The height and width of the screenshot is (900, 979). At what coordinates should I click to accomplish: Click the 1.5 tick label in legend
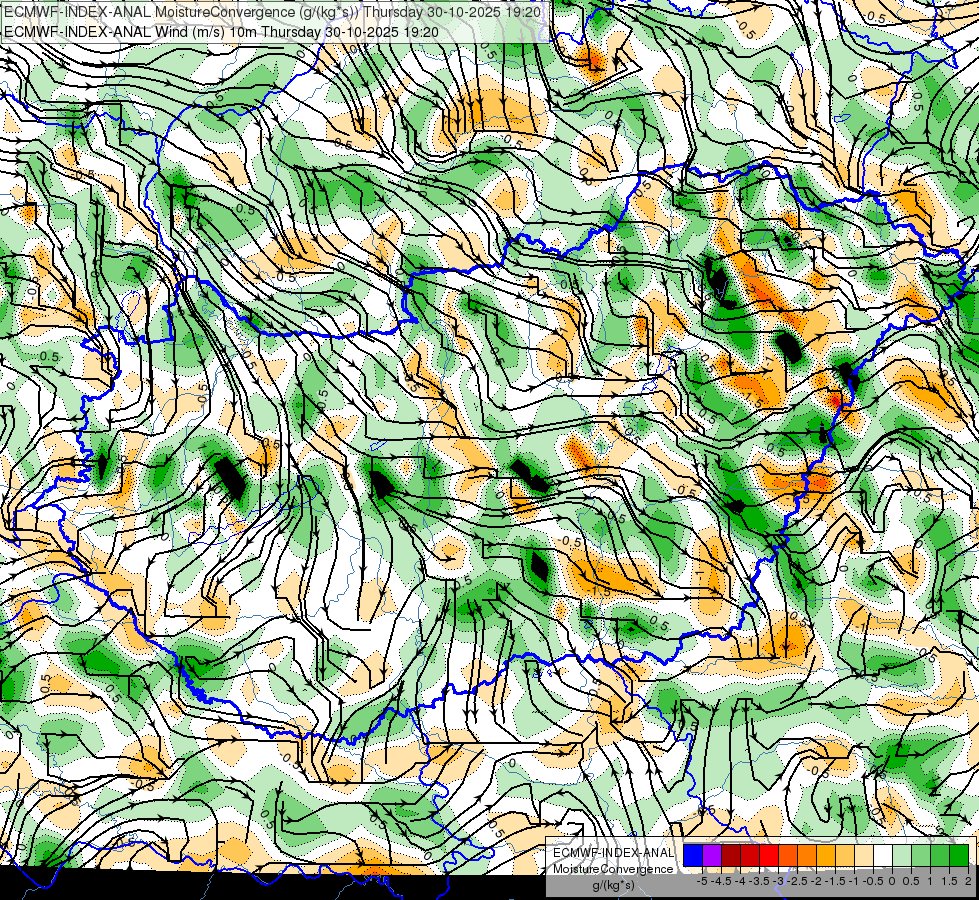coord(949,881)
